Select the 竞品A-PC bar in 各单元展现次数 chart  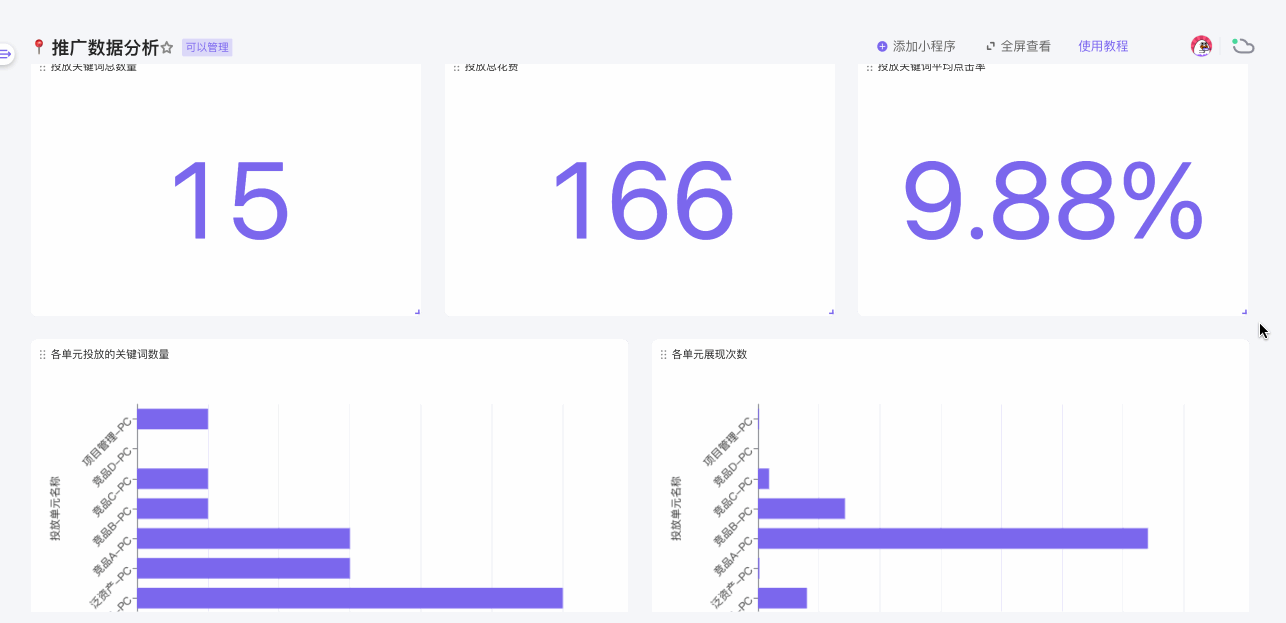(952, 538)
